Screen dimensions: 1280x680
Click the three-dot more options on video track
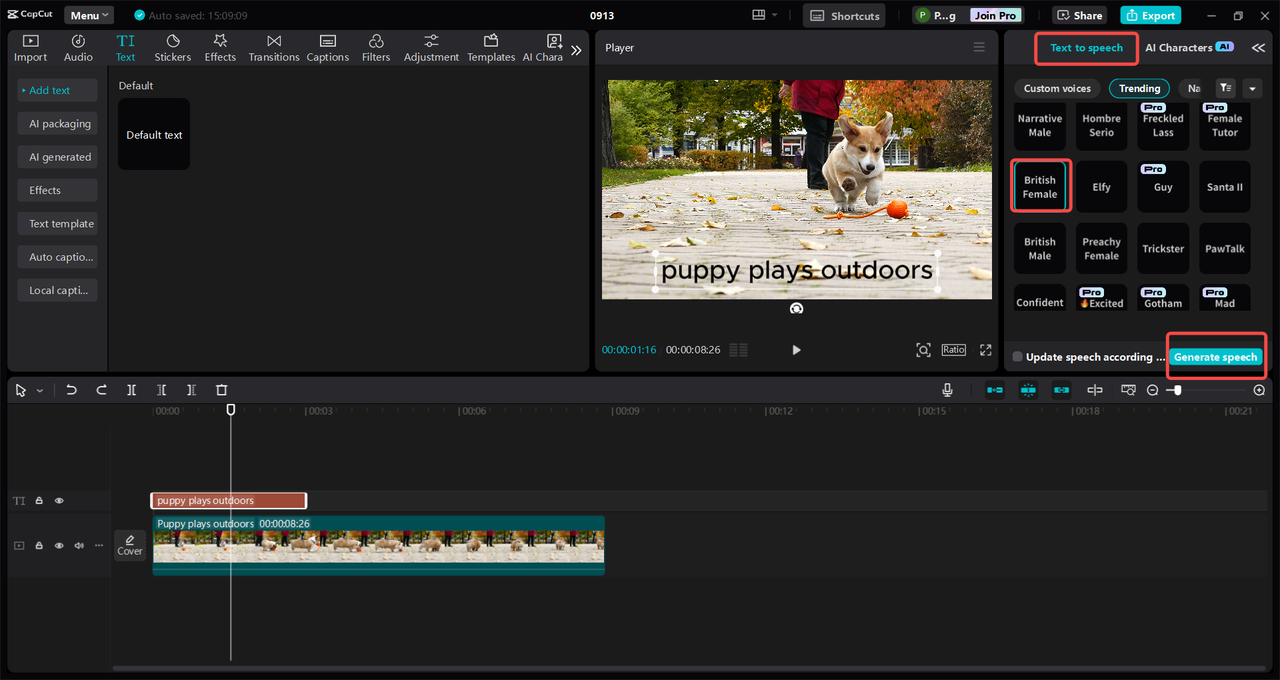(98, 545)
